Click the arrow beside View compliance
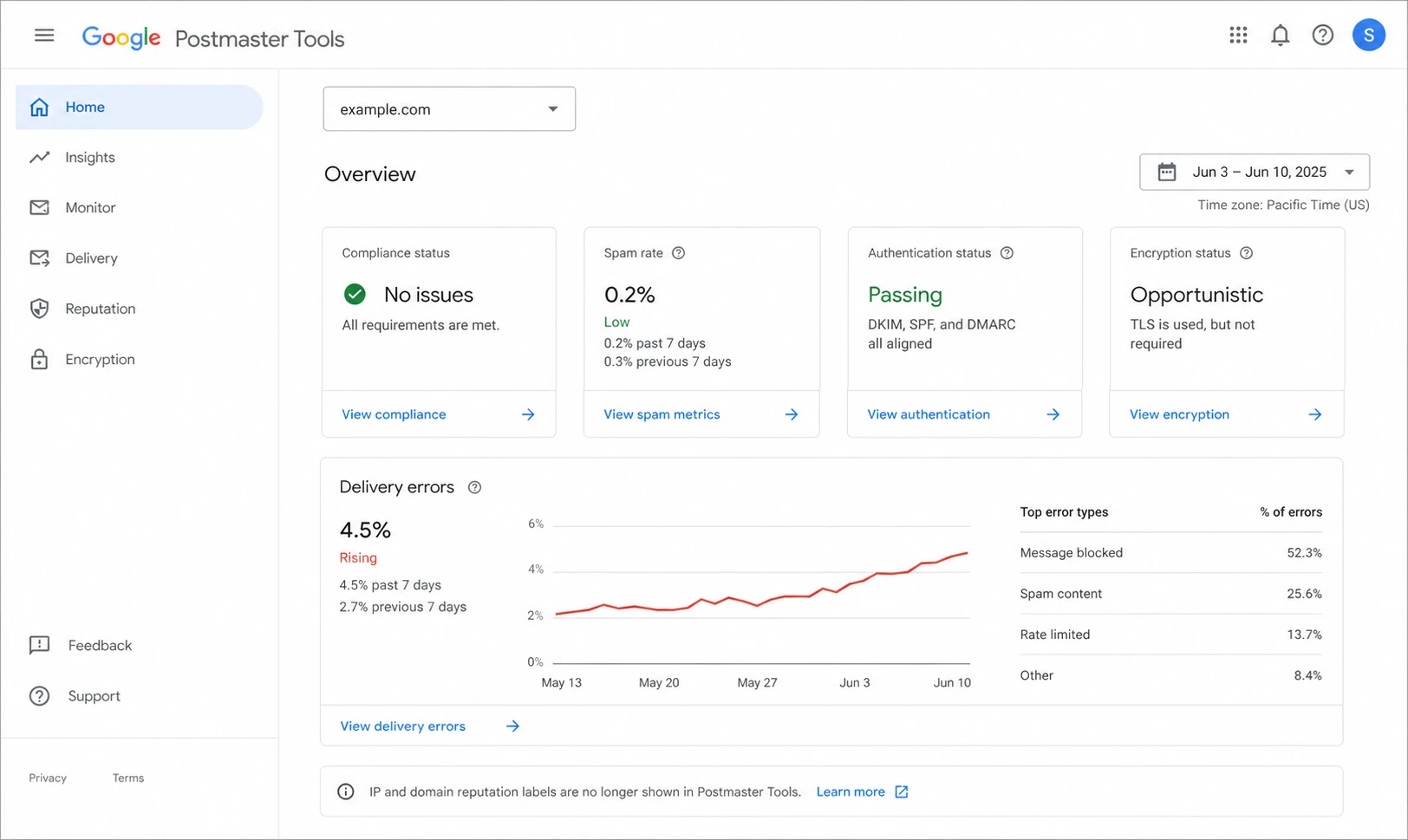 [x=528, y=414]
